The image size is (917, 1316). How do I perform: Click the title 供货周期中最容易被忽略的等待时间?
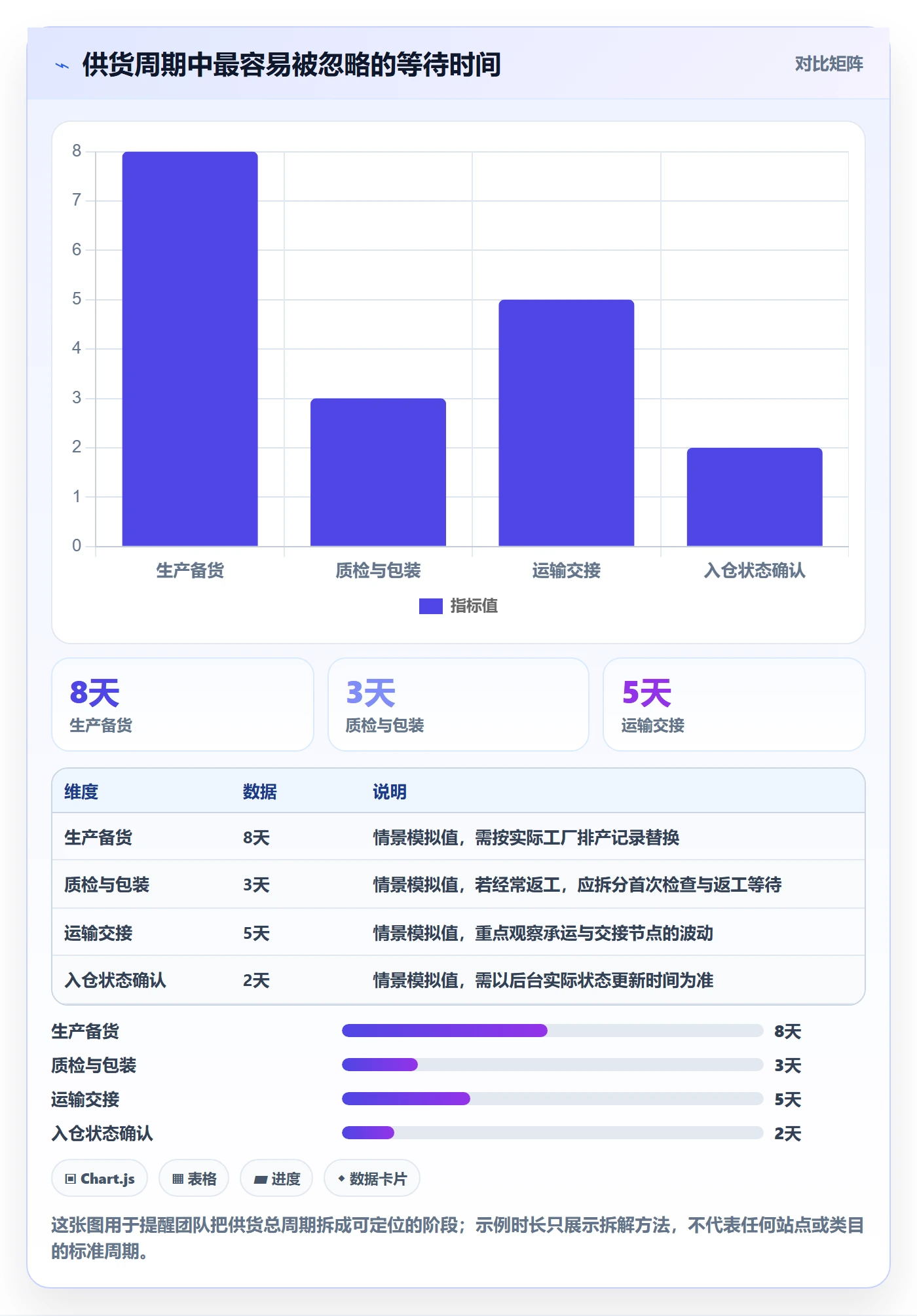[291, 65]
